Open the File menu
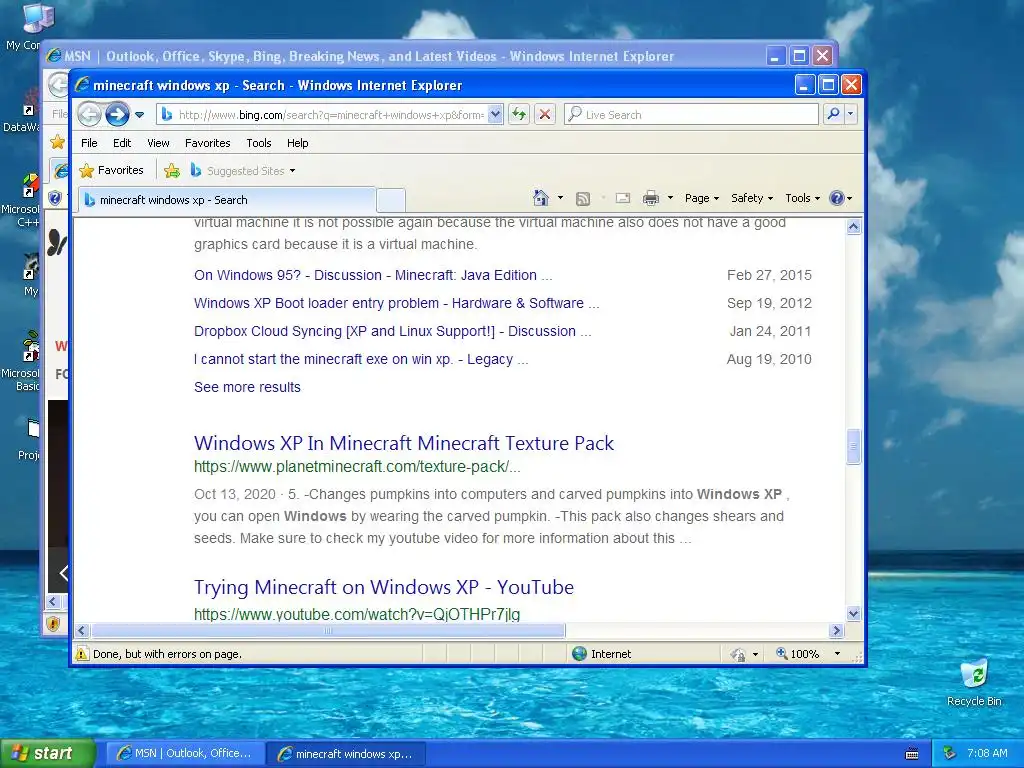 (x=89, y=143)
